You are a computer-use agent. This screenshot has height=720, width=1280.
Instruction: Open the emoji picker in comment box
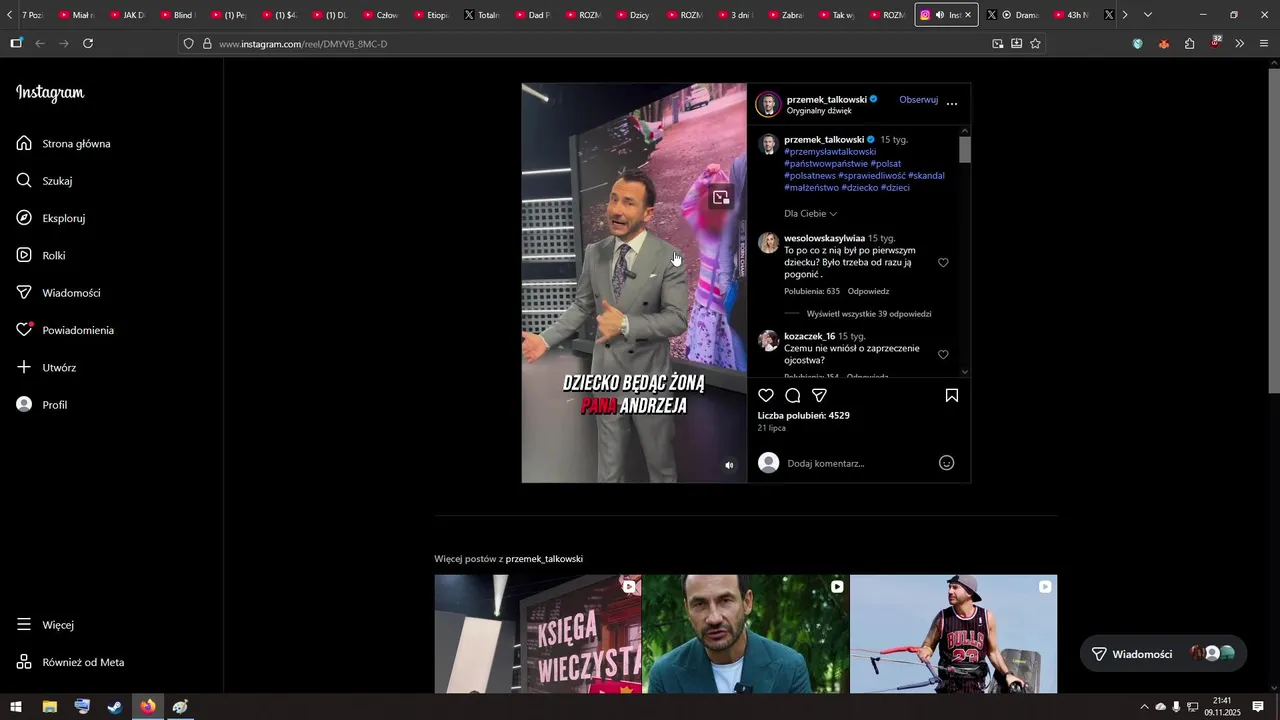click(x=947, y=463)
